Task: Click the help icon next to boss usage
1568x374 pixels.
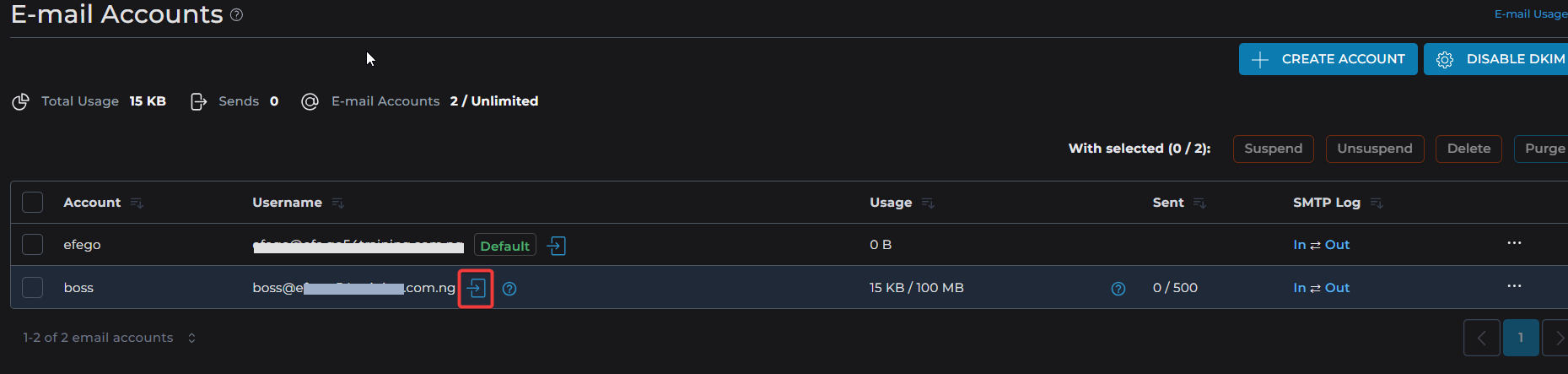Action: pyautogui.click(x=1118, y=289)
